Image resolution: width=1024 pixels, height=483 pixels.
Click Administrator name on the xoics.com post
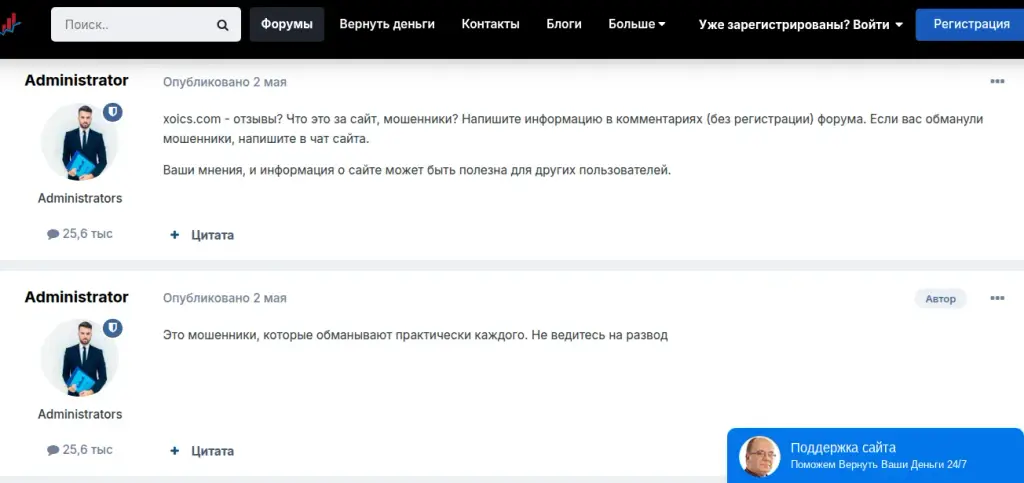(x=76, y=80)
